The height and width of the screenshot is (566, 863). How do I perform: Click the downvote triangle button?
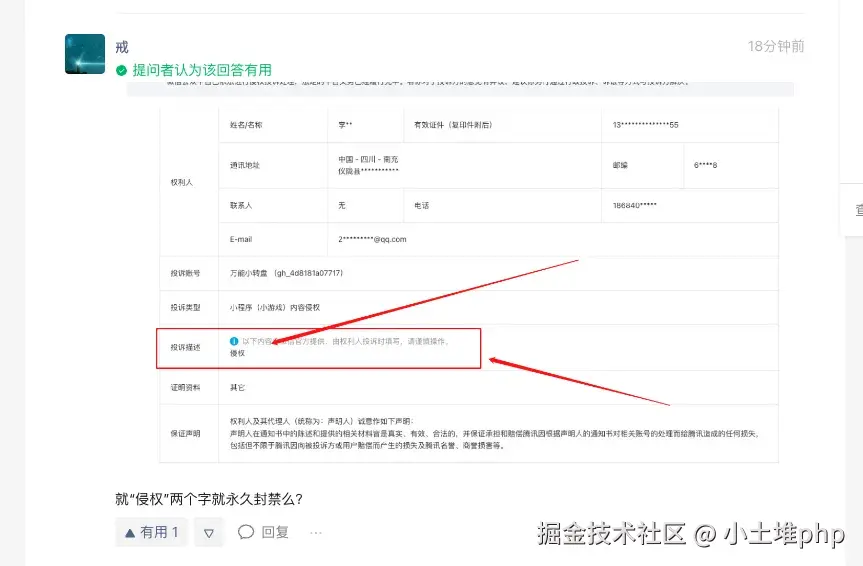[x=209, y=532]
